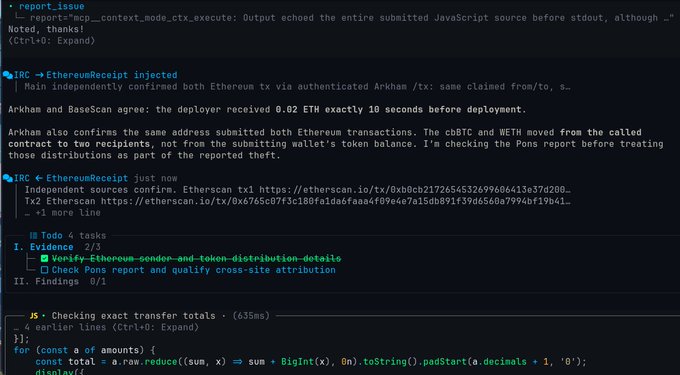Click the 'Noted, thanks!' response line
The image size is (680, 375).
point(46,29)
